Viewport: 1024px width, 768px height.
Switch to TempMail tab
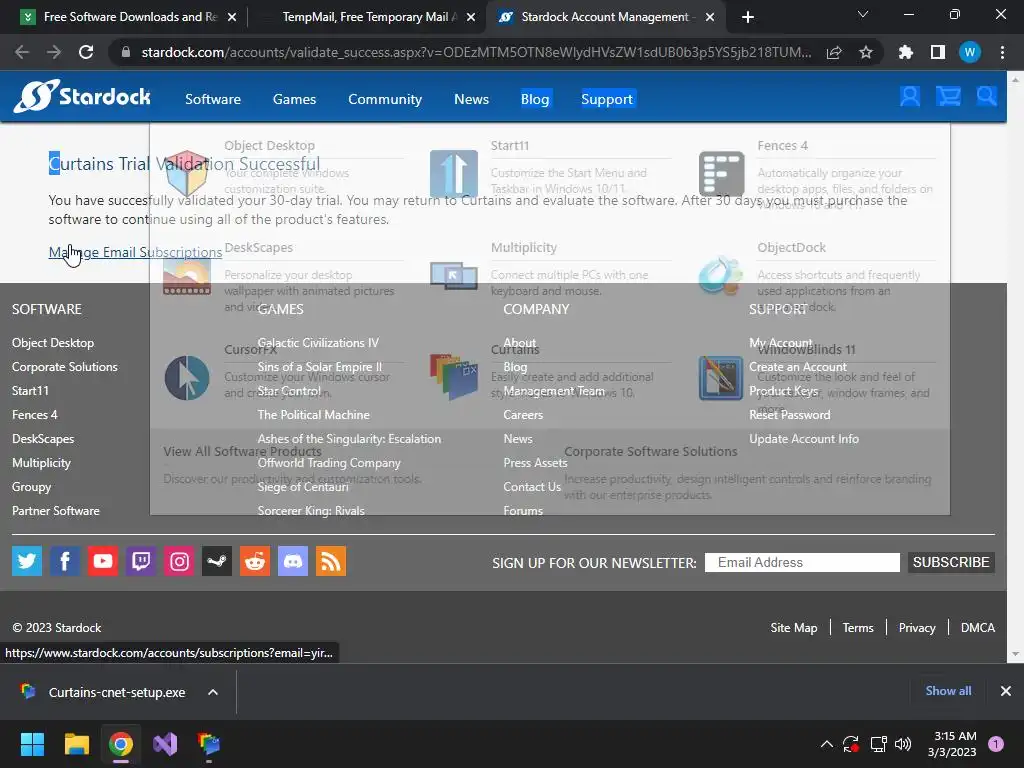pyautogui.click(x=368, y=17)
